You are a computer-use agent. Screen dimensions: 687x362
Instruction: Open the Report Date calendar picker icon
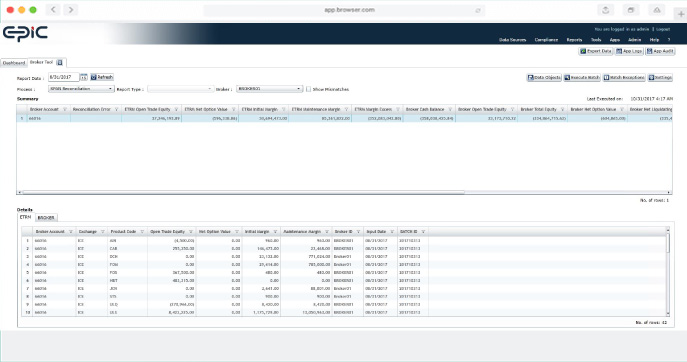pos(84,78)
